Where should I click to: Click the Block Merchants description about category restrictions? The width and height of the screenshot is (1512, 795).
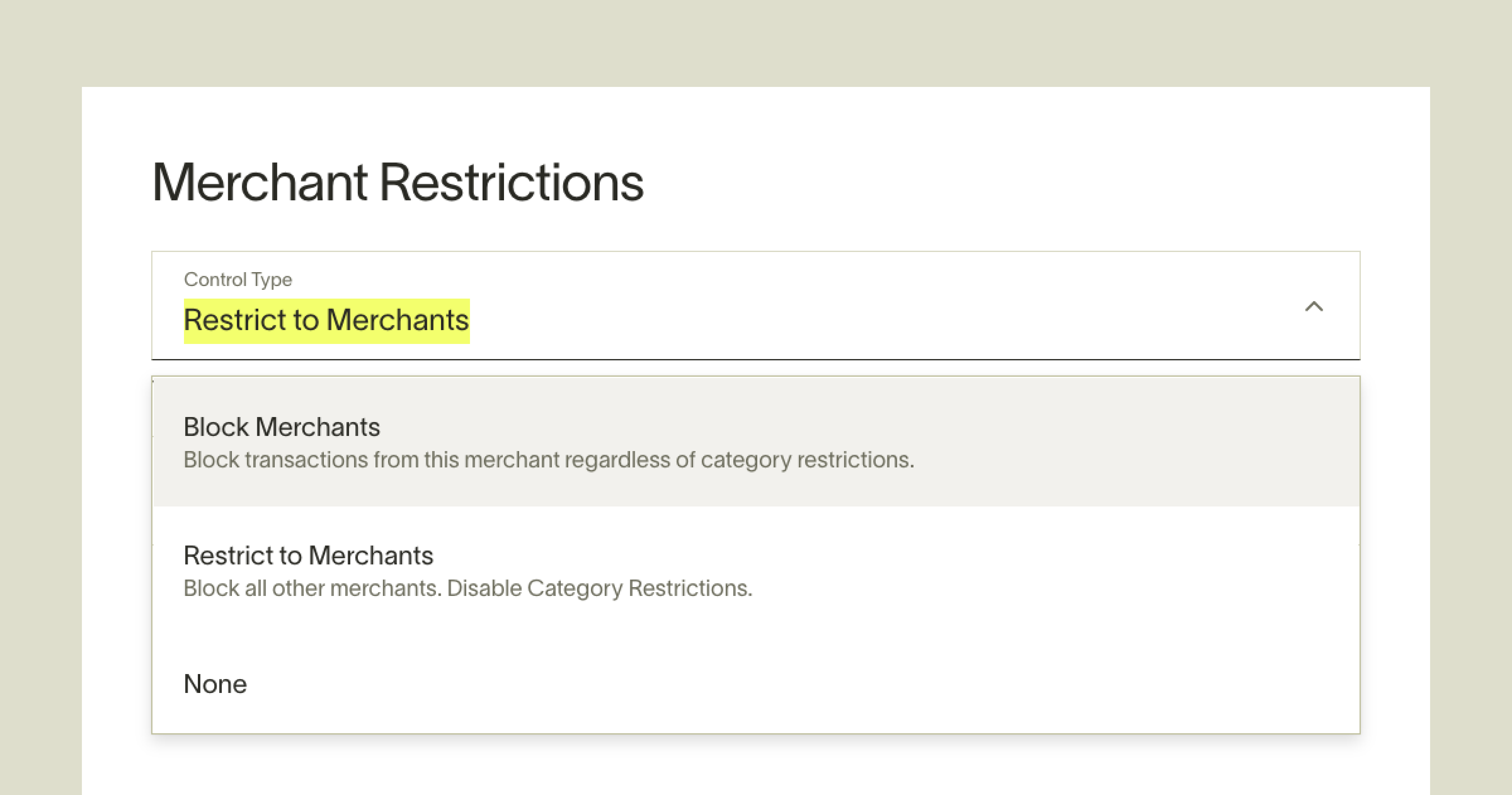pyautogui.click(x=549, y=460)
